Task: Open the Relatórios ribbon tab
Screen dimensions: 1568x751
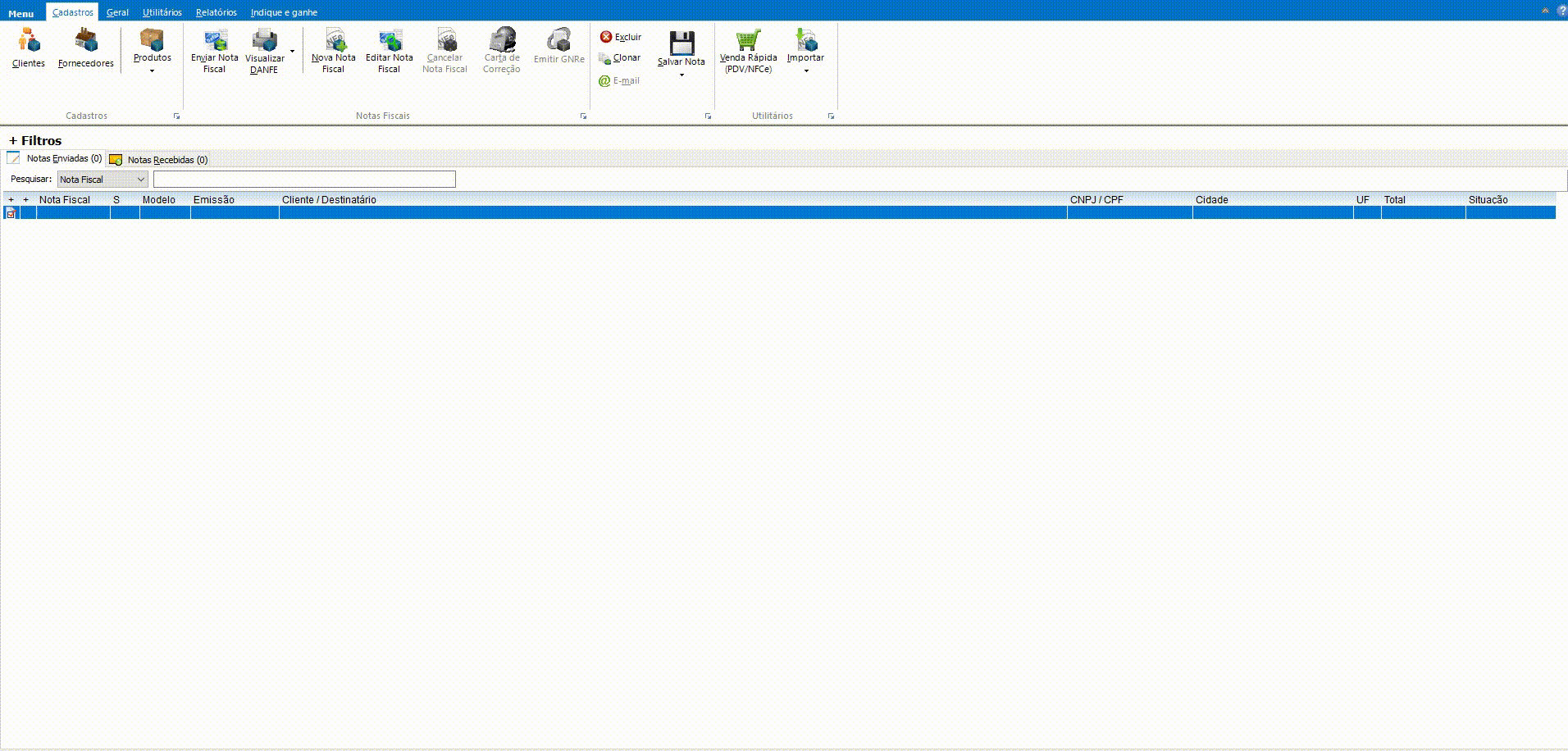Action: 216,12
